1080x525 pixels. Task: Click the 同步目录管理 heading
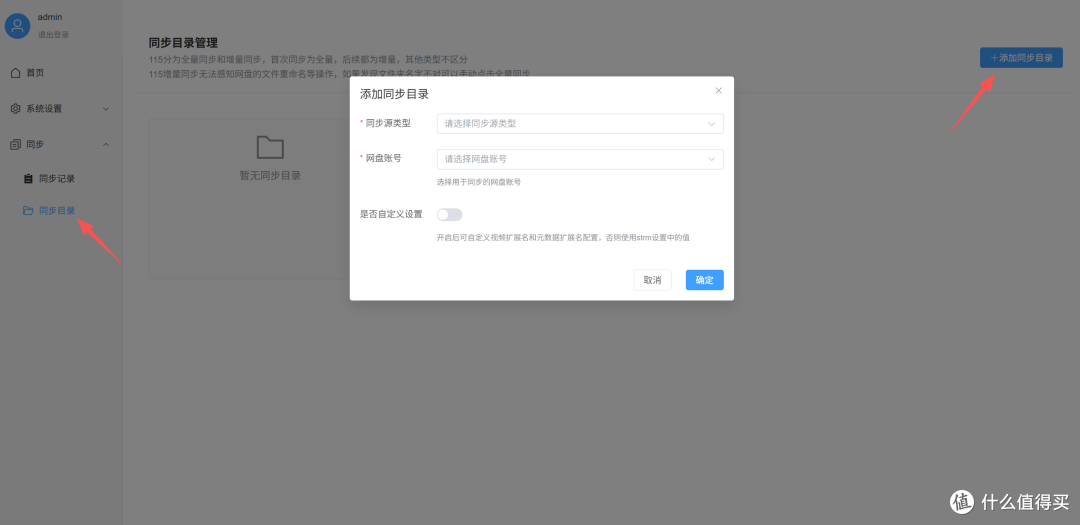[x=183, y=43]
